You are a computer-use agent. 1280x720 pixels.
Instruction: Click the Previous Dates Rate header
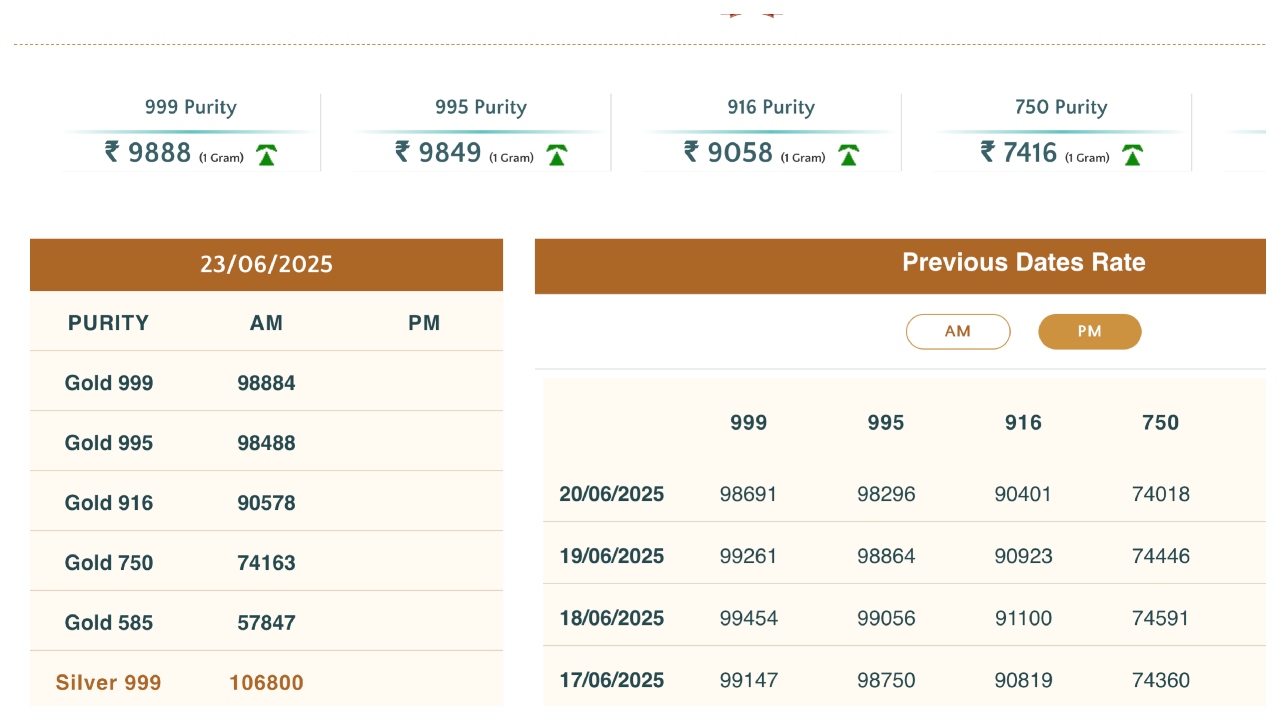tap(1023, 263)
